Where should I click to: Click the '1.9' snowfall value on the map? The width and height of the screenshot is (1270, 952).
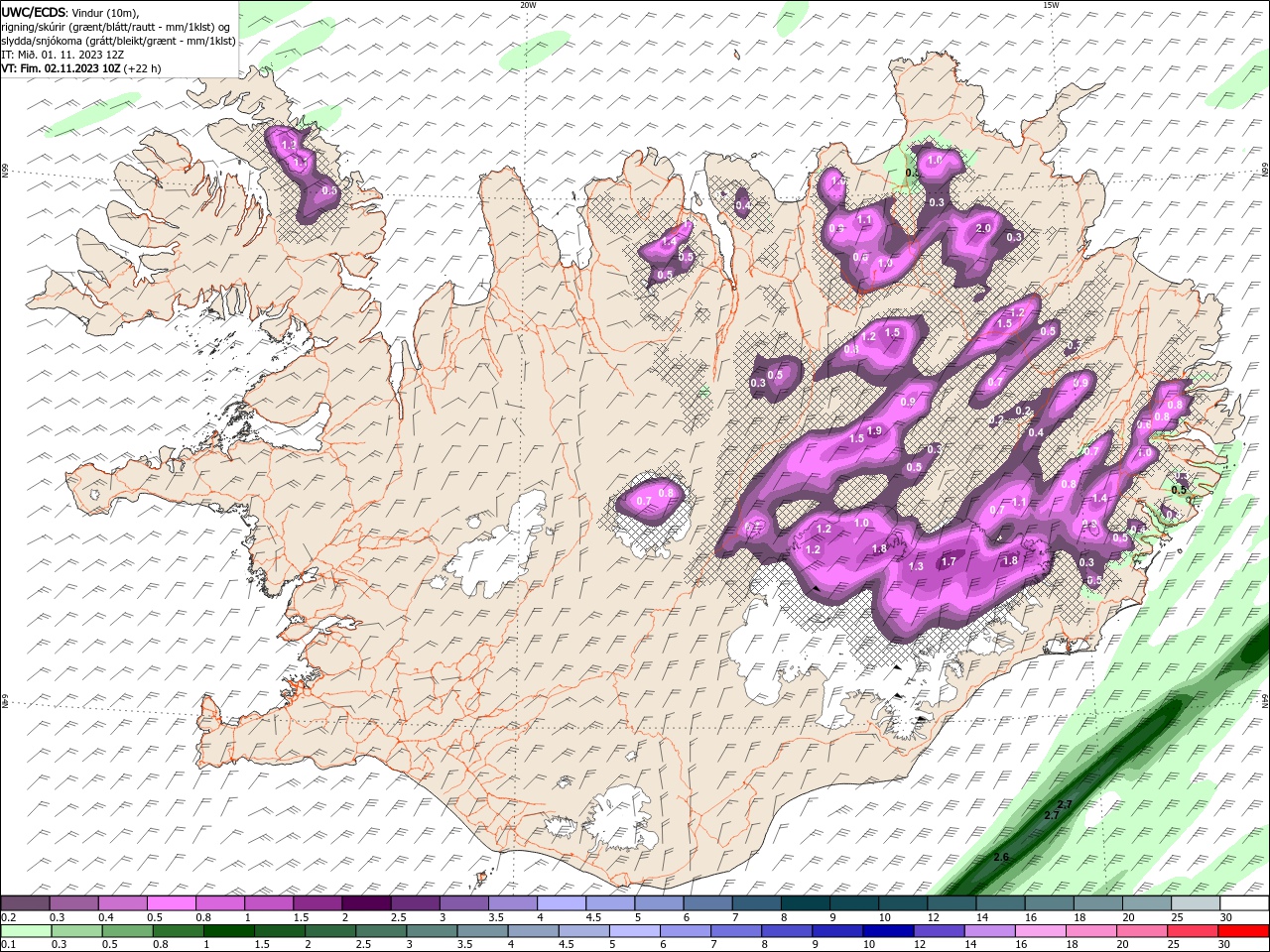[x=874, y=430]
